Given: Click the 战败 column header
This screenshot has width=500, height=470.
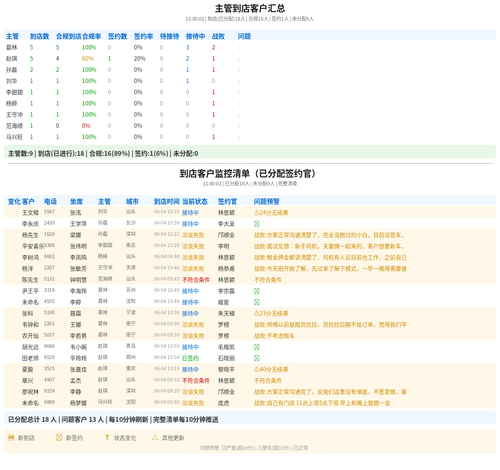Looking at the screenshot, I should pyautogui.click(x=218, y=36).
